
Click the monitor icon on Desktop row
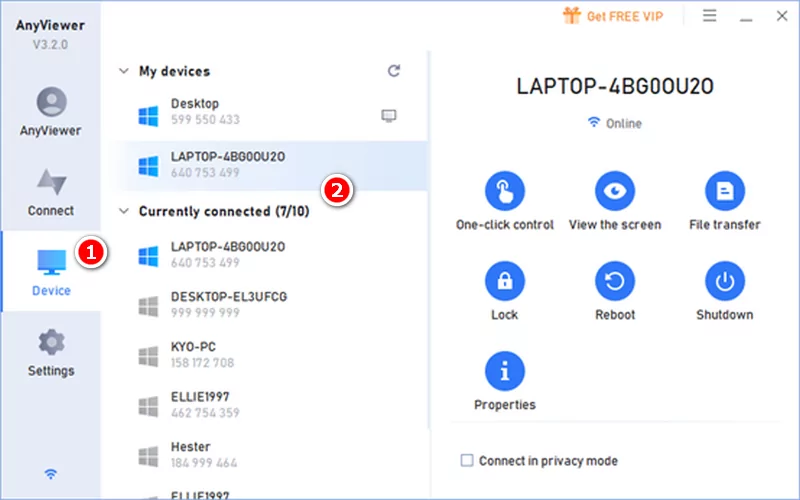[389, 116]
